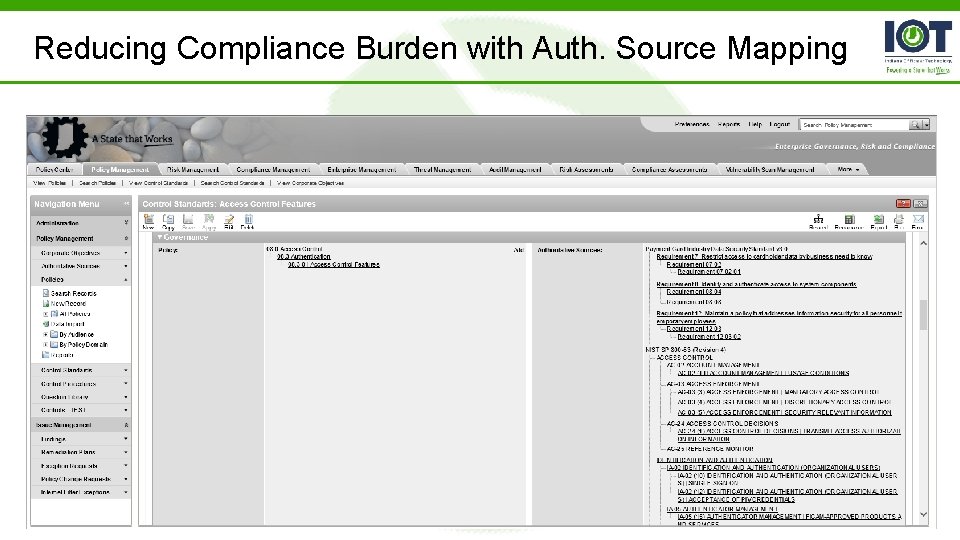Expand the Authoritative Sources submenu
The height and width of the screenshot is (540, 960).
[x=126, y=266]
